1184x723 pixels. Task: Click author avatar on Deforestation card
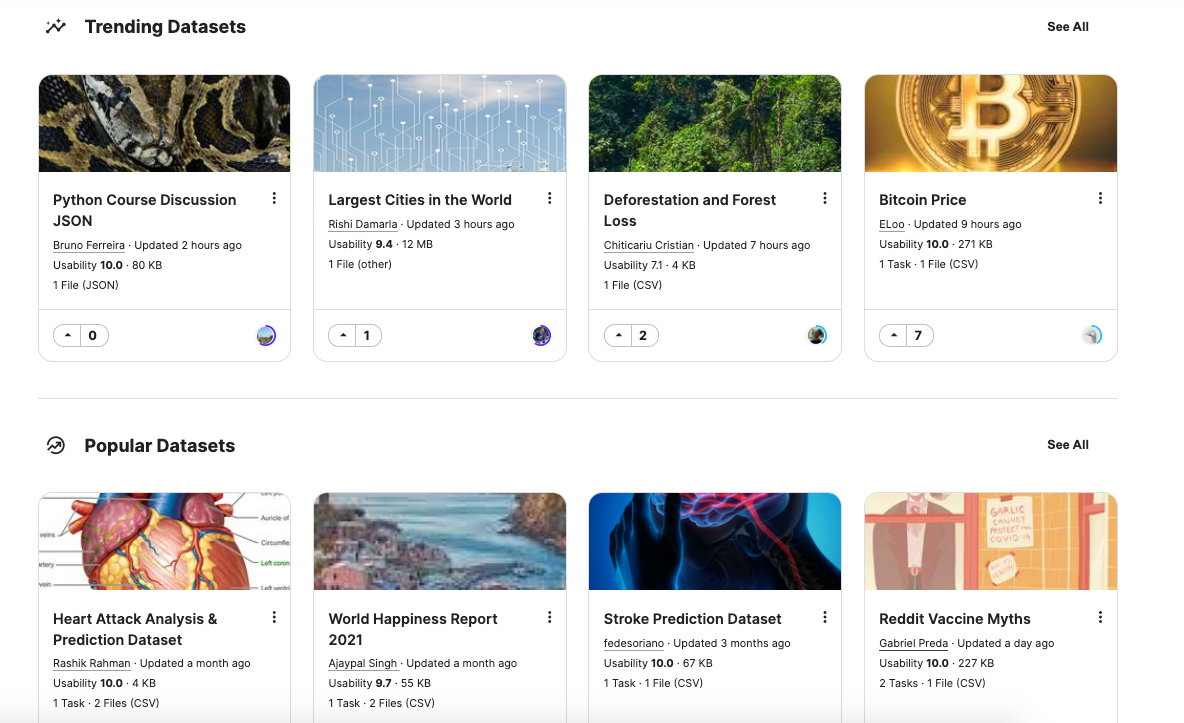click(816, 335)
